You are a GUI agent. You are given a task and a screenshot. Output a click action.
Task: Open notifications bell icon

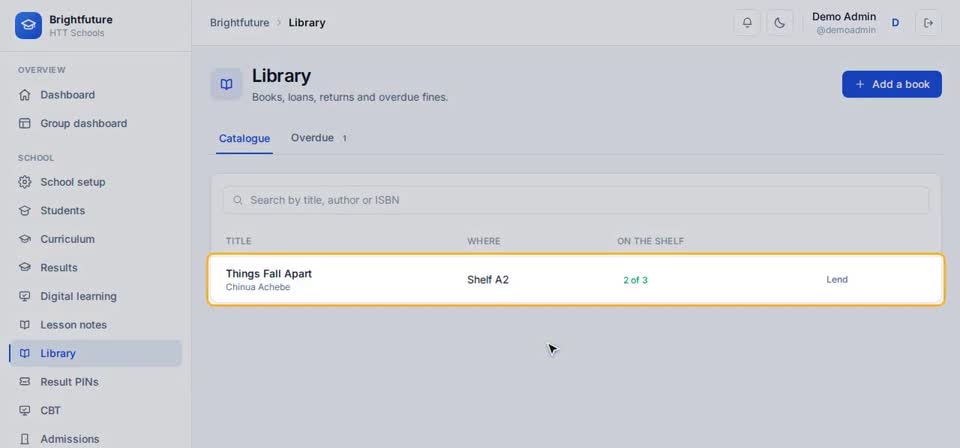[x=747, y=23]
